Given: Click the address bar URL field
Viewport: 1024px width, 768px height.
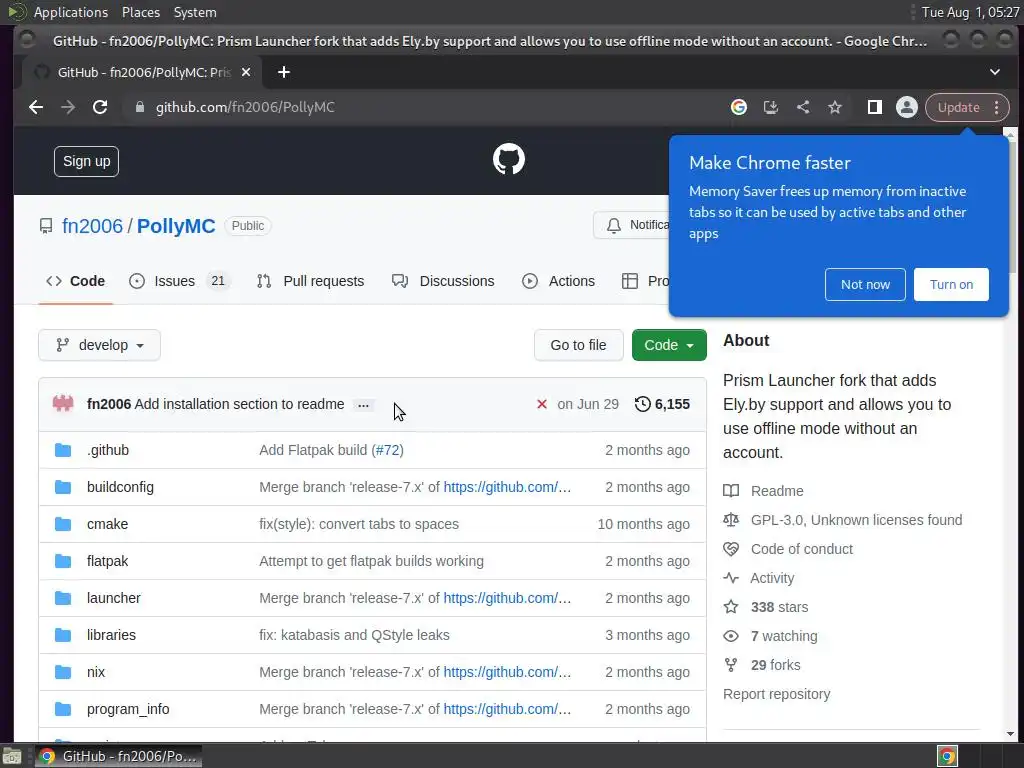Looking at the screenshot, I should click(x=418, y=107).
